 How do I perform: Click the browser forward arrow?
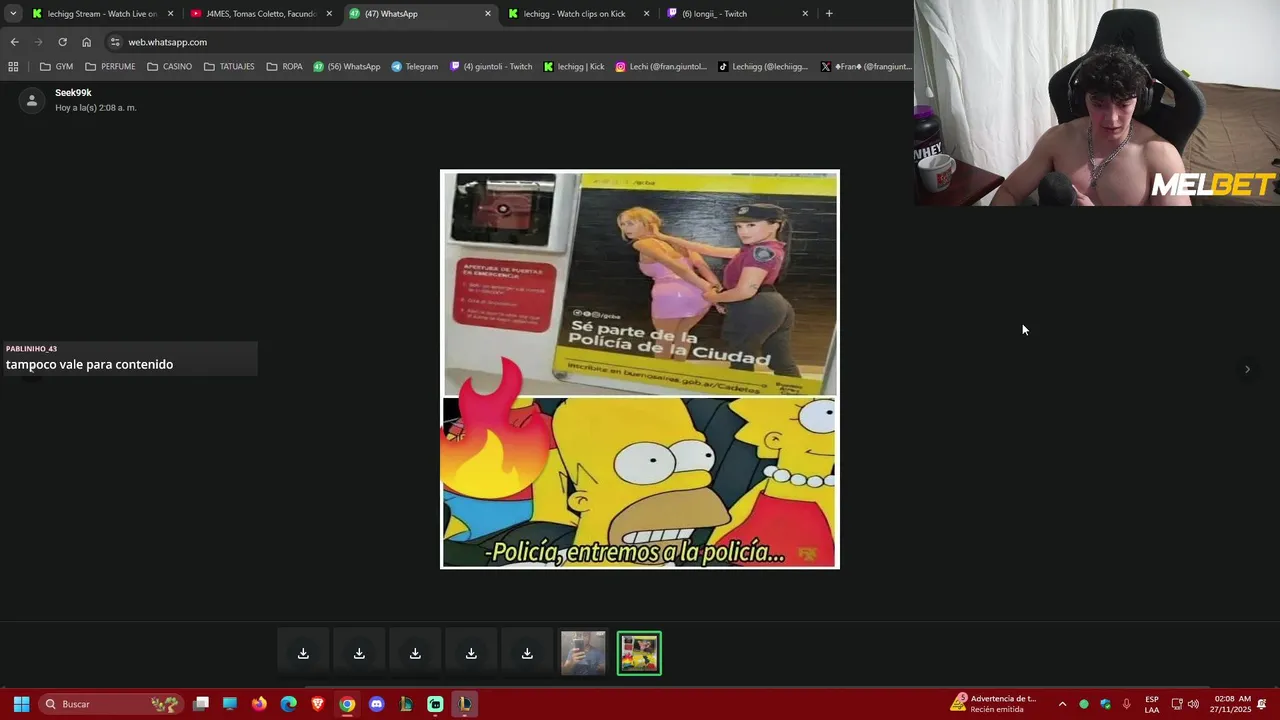(38, 42)
